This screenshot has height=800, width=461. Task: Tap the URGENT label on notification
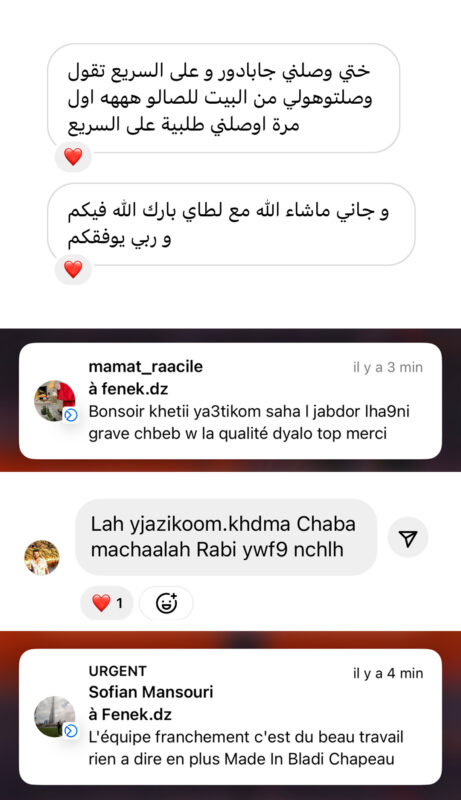pos(117,671)
